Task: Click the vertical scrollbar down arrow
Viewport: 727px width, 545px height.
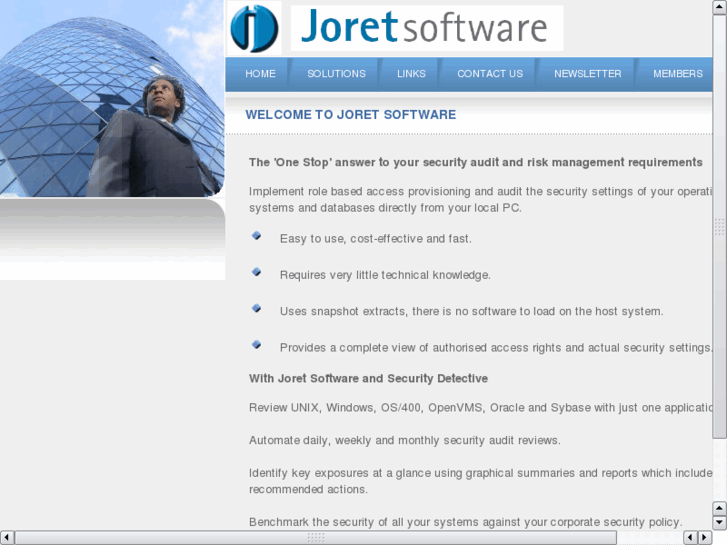Action: tap(719, 523)
